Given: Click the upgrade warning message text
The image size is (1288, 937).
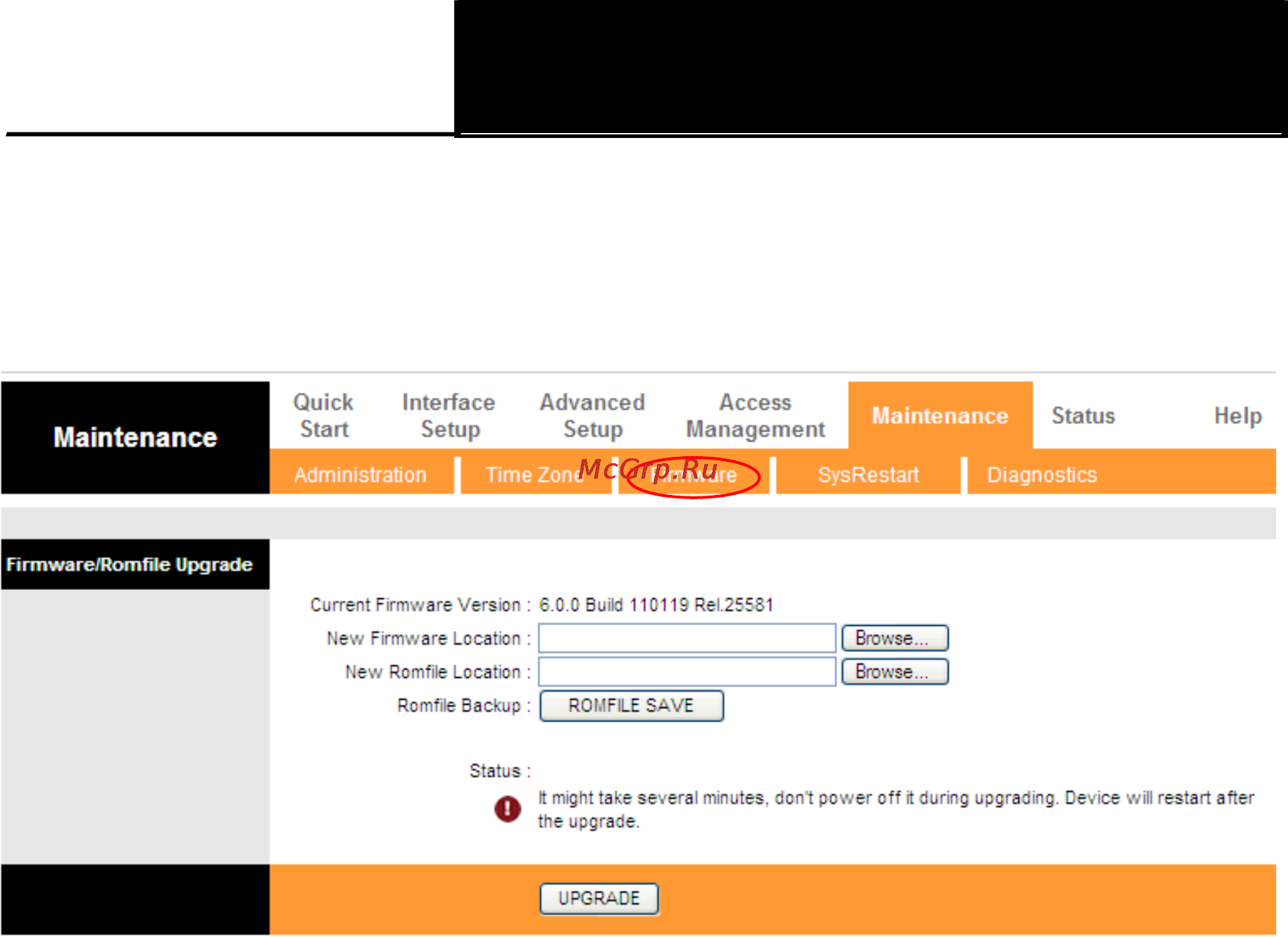Looking at the screenshot, I should [x=896, y=810].
